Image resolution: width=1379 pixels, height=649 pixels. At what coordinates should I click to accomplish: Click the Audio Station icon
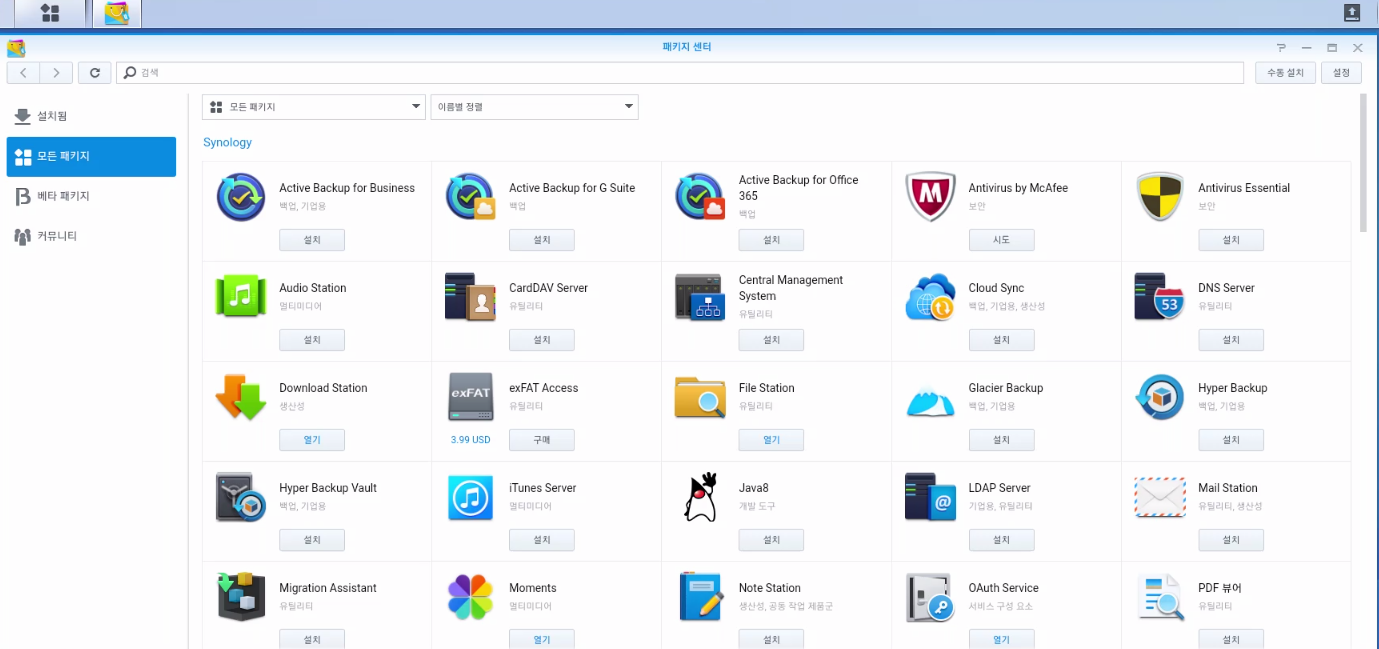point(241,297)
